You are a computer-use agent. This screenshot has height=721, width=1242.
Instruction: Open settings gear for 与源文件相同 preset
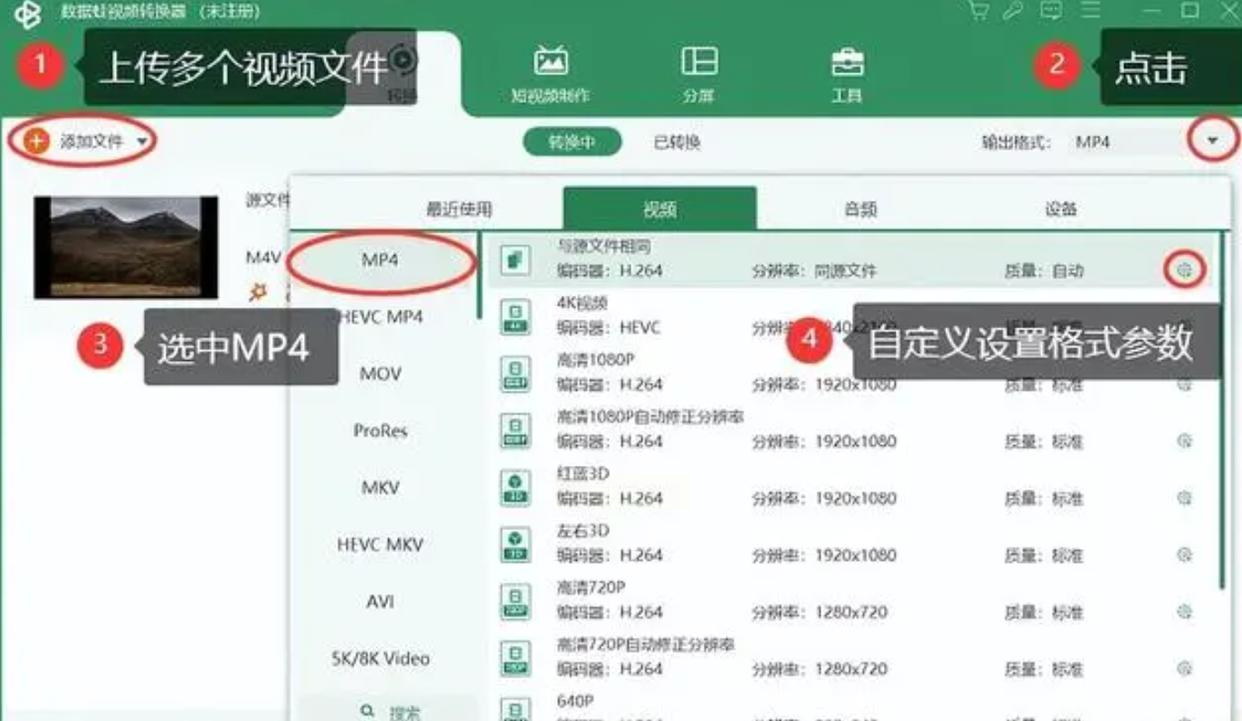pyautogui.click(x=1185, y=270)
